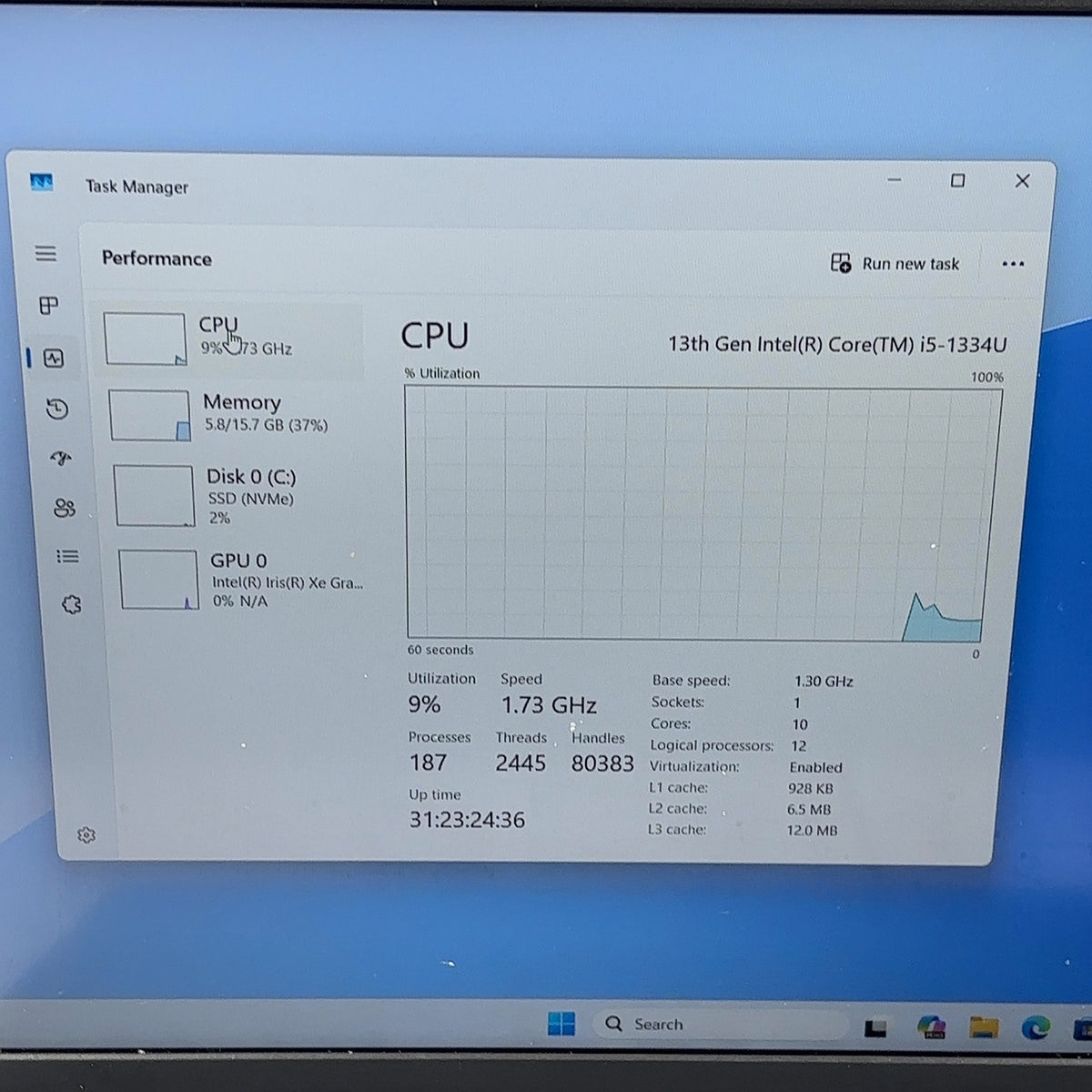Open the Services page icon
Screen dimensions: 1092x1092
click(72, 604)
